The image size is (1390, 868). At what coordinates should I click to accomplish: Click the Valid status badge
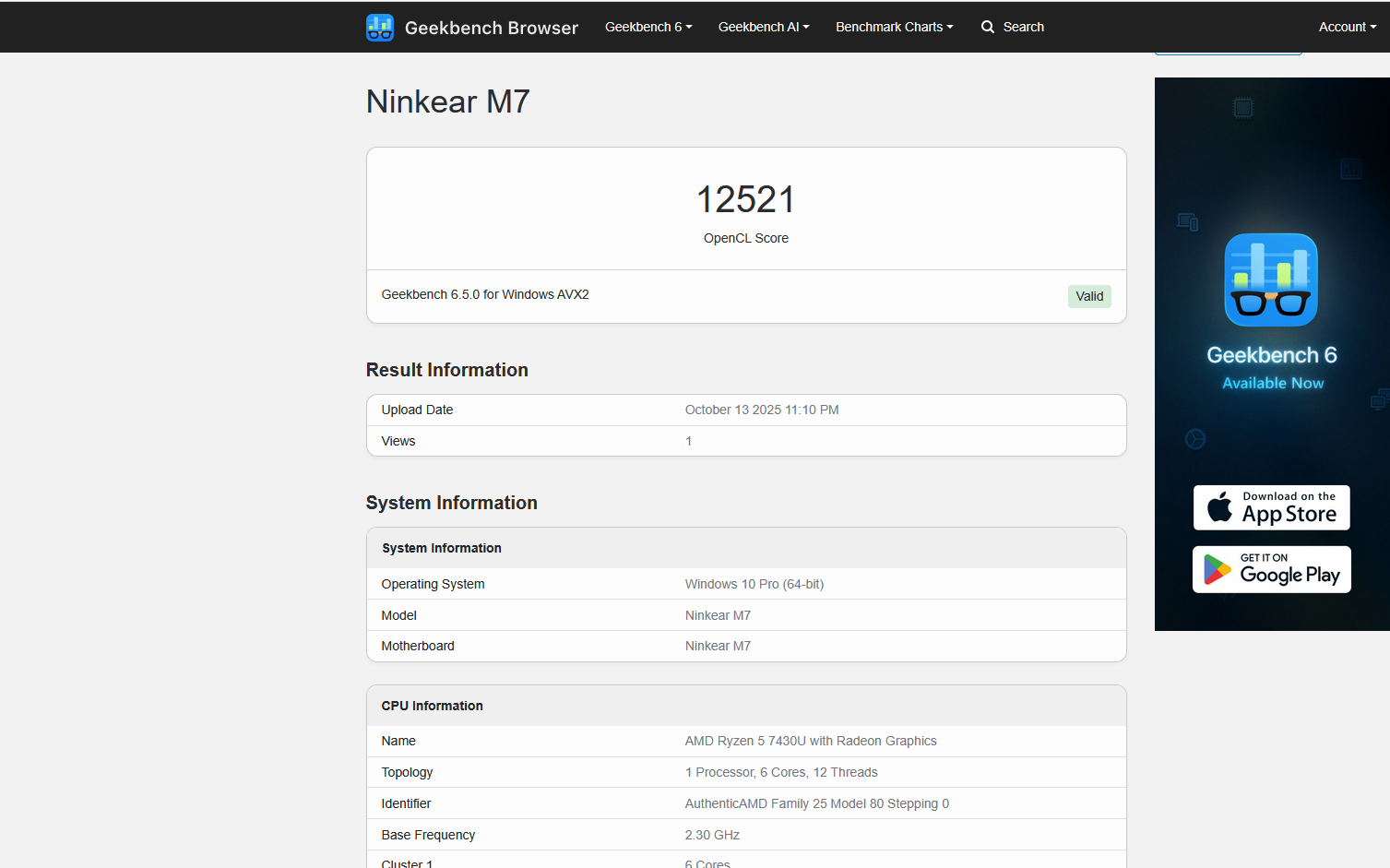(x=1088, y=296)
